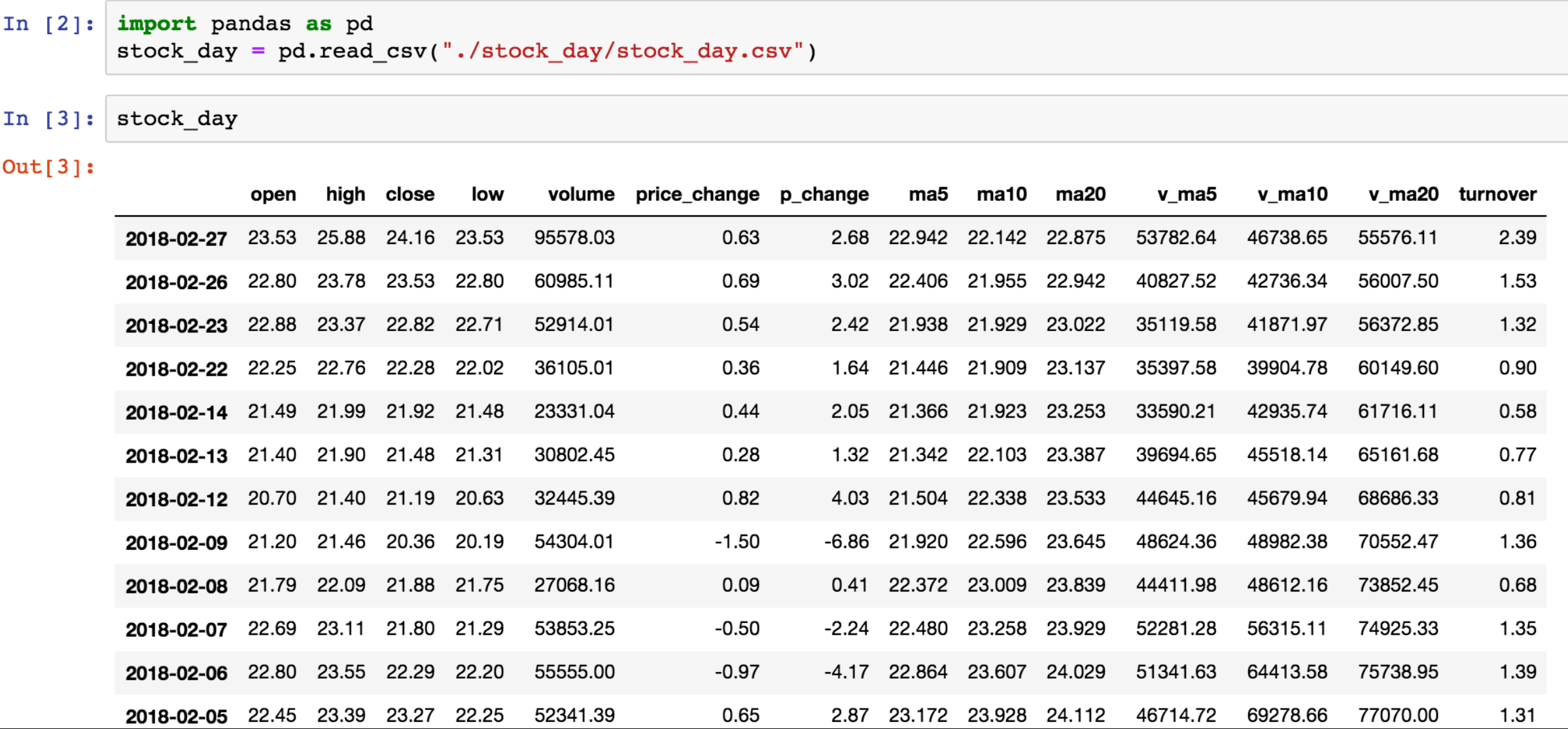Click the 'close' column header
1568x729 pixels.
click(x=410, y=194)
